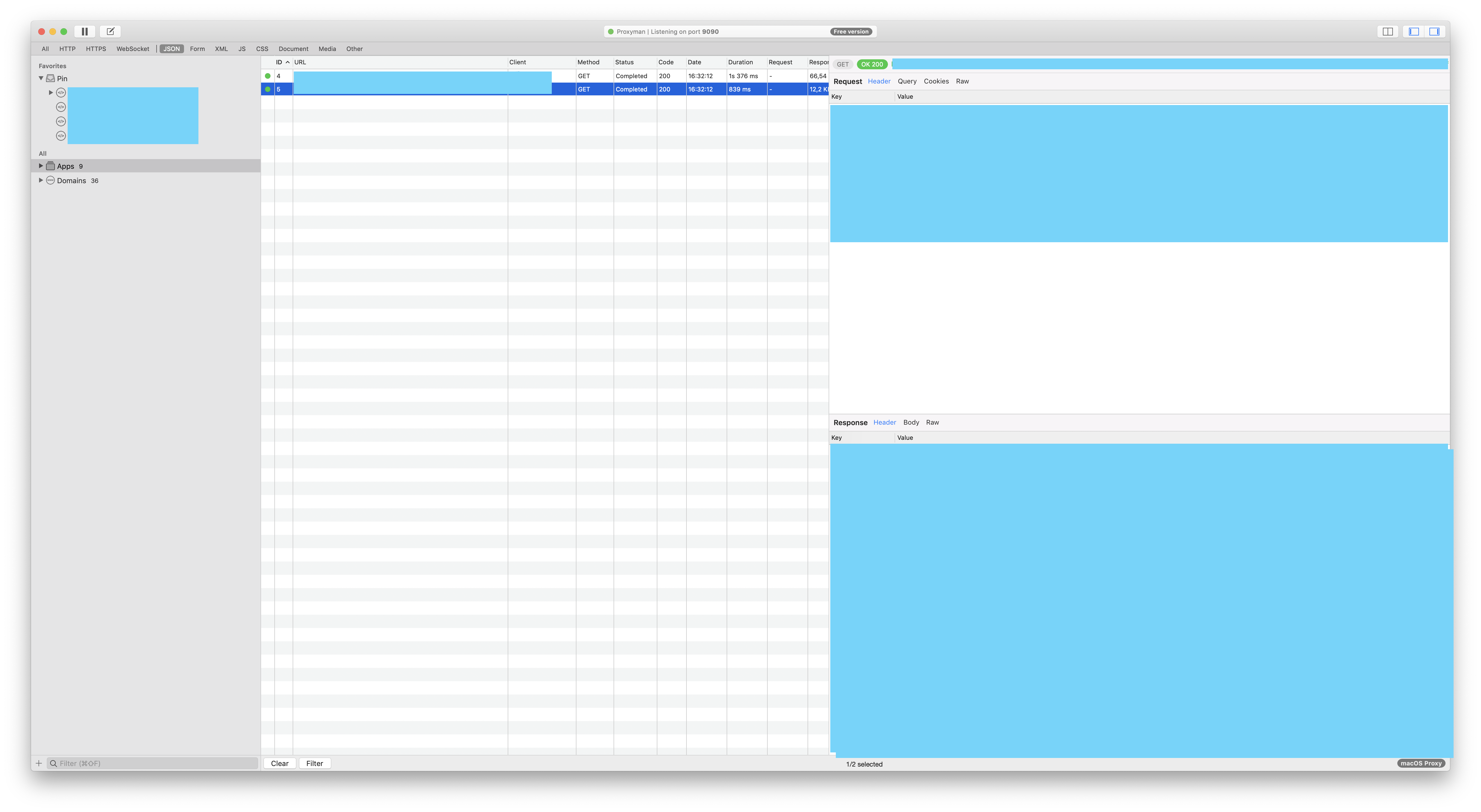Click the green status dot of request 4
The width and height of the screenshot is (1481, 812).
(x=268, y=75)
